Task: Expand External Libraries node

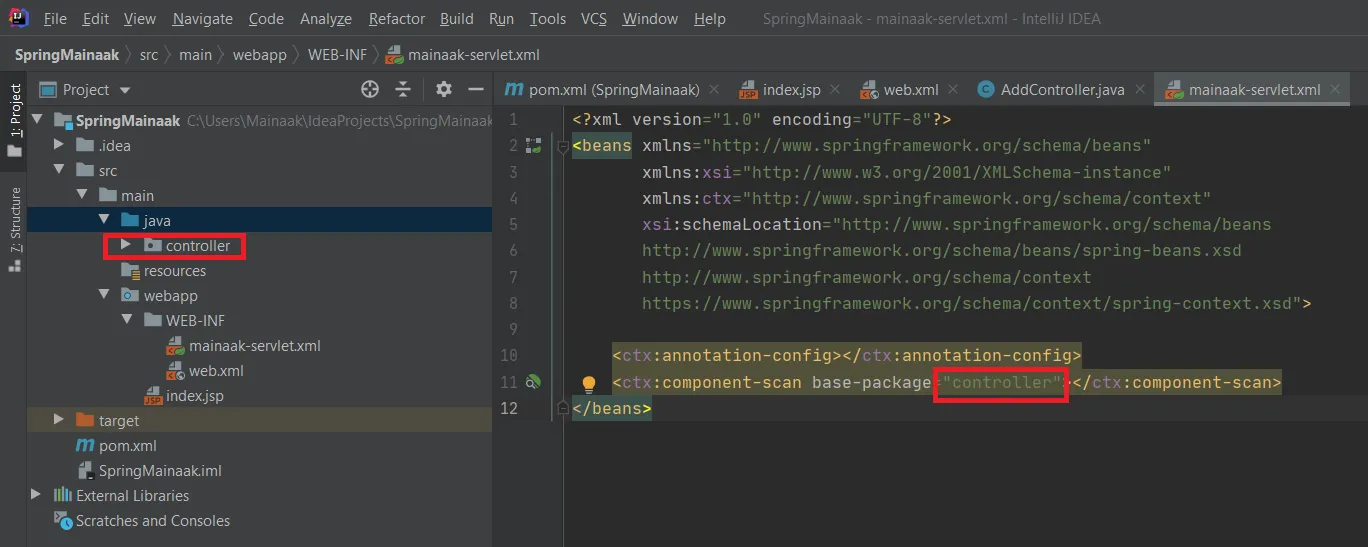Action: click(x=37, y=495)
